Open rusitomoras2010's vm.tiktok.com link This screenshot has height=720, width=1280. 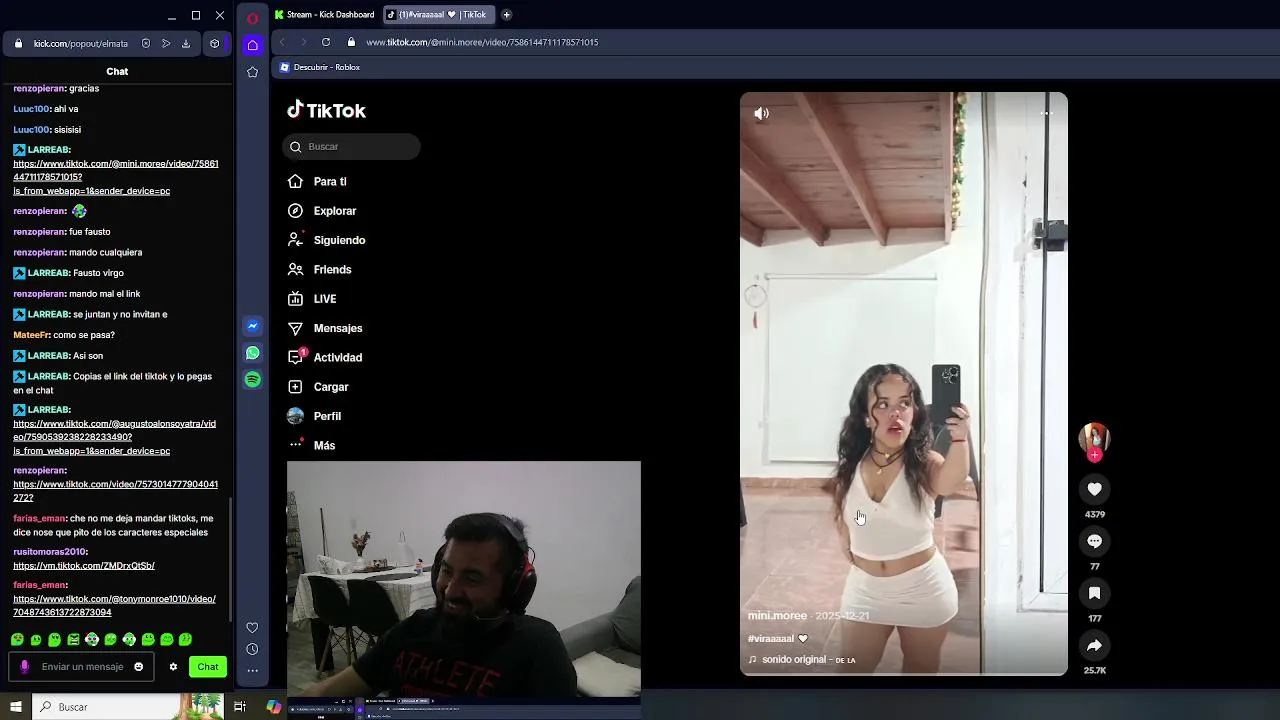(84, 566)
